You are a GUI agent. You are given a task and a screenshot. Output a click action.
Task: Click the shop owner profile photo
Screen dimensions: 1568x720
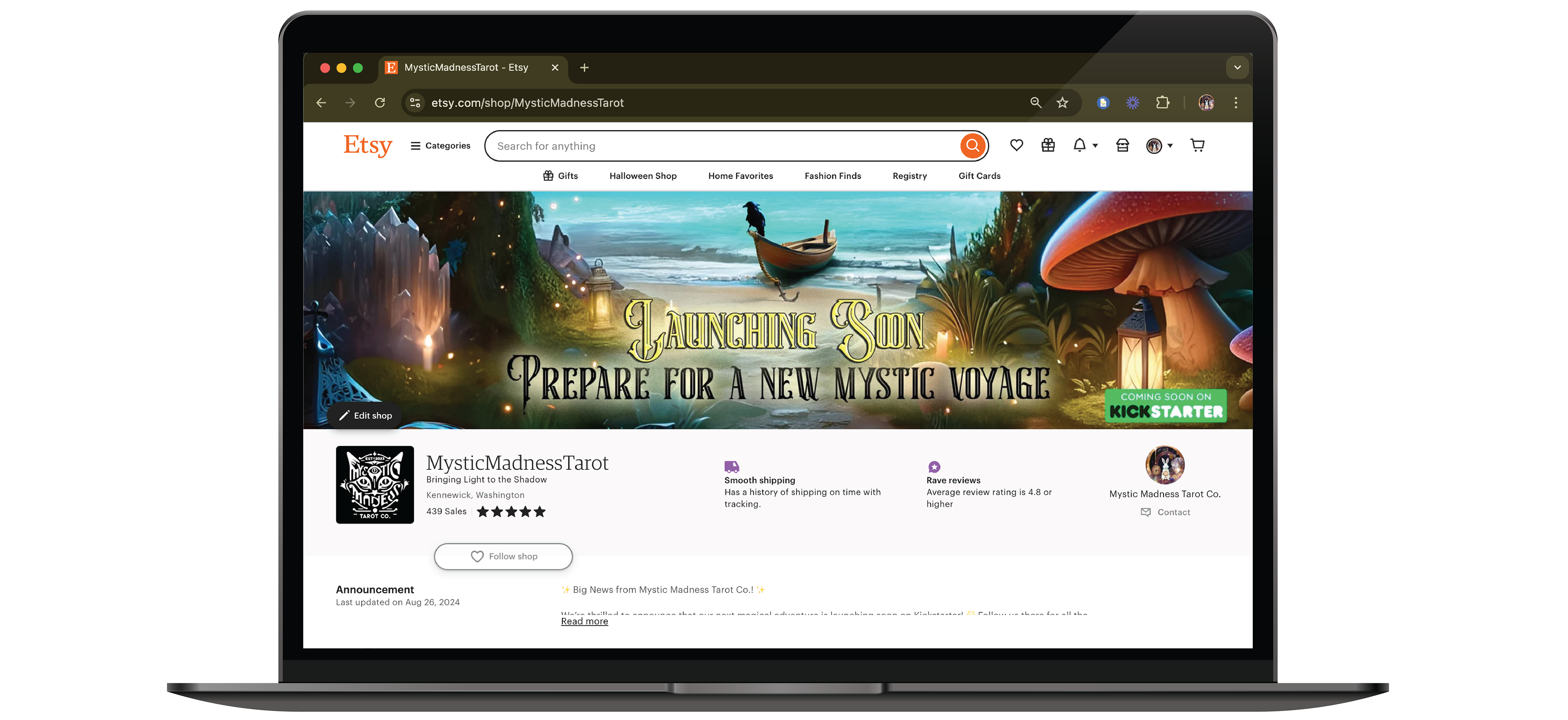(x=1165, y=465)
